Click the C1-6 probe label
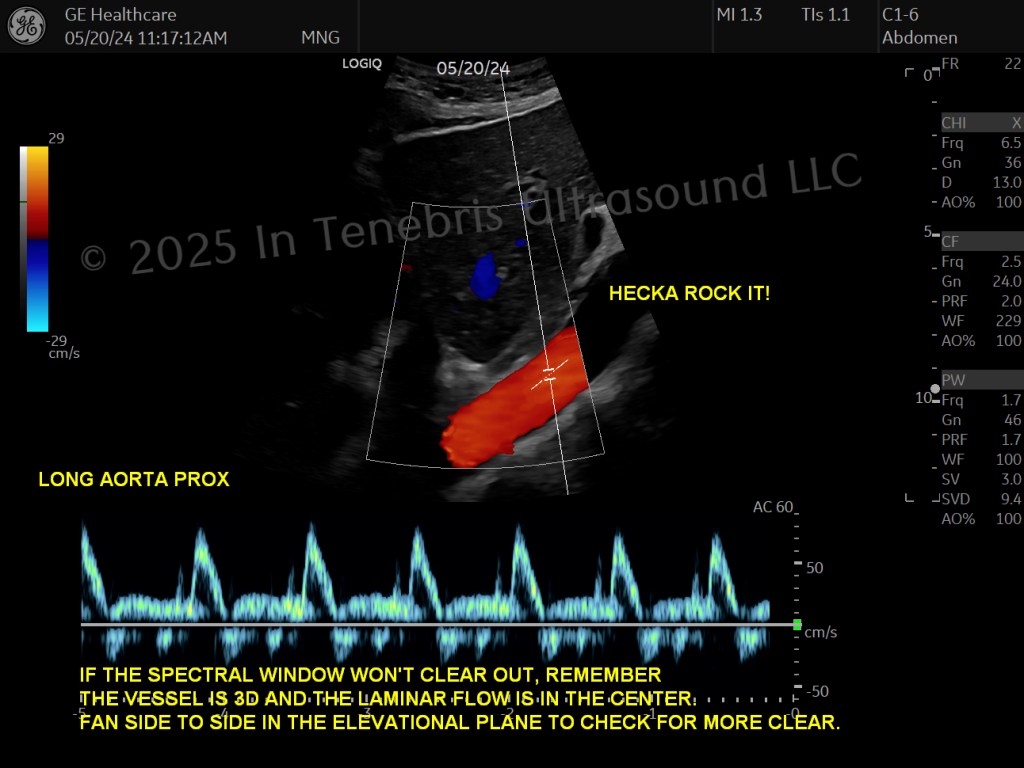The height and width of the screenshot is (768, 1024). [x=900, y=15]
